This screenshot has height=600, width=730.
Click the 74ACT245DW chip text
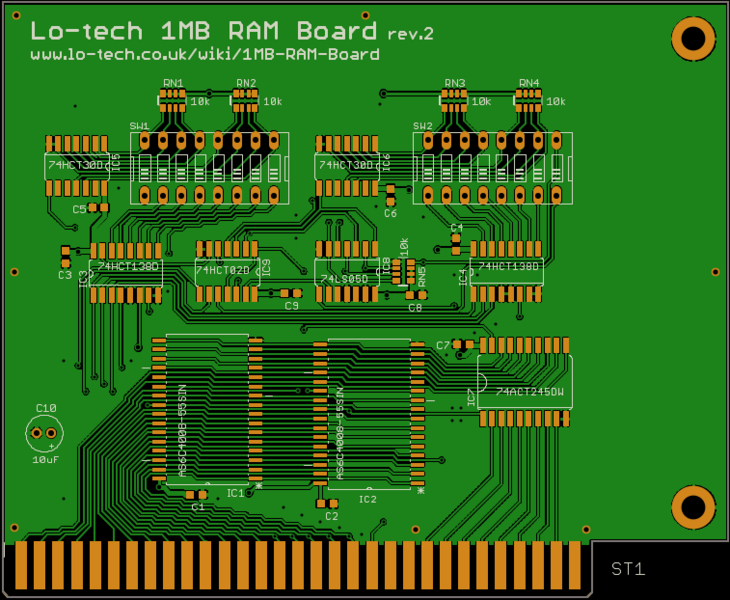pos(530,392)
